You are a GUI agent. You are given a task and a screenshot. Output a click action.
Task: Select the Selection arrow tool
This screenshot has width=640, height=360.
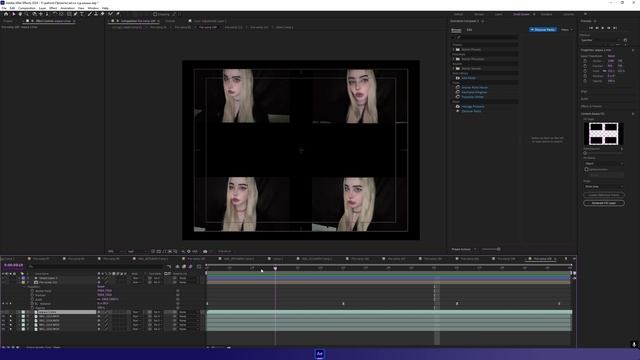tap(13, 14)
